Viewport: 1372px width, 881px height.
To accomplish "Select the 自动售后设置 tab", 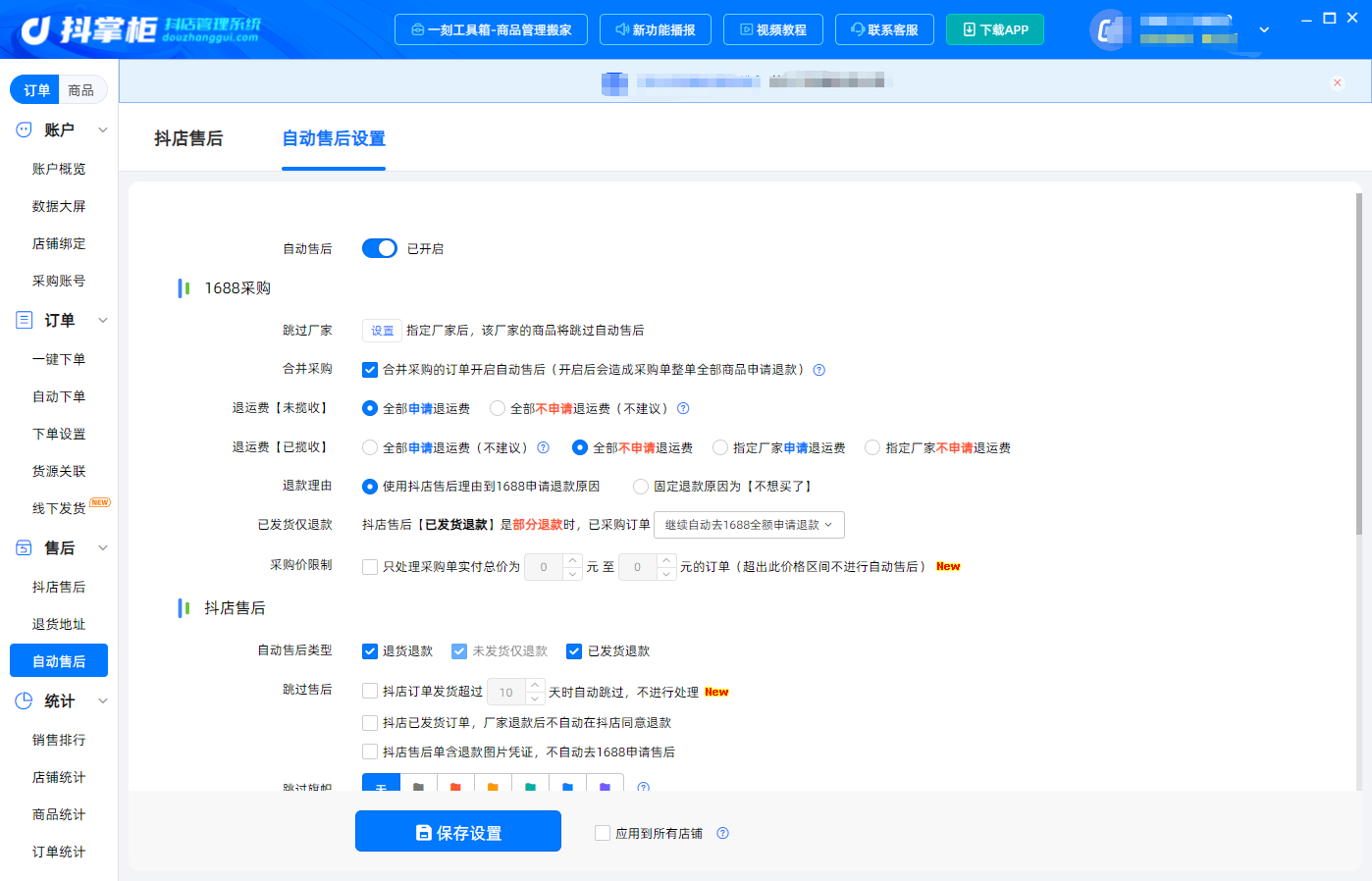I will [334, 138].
